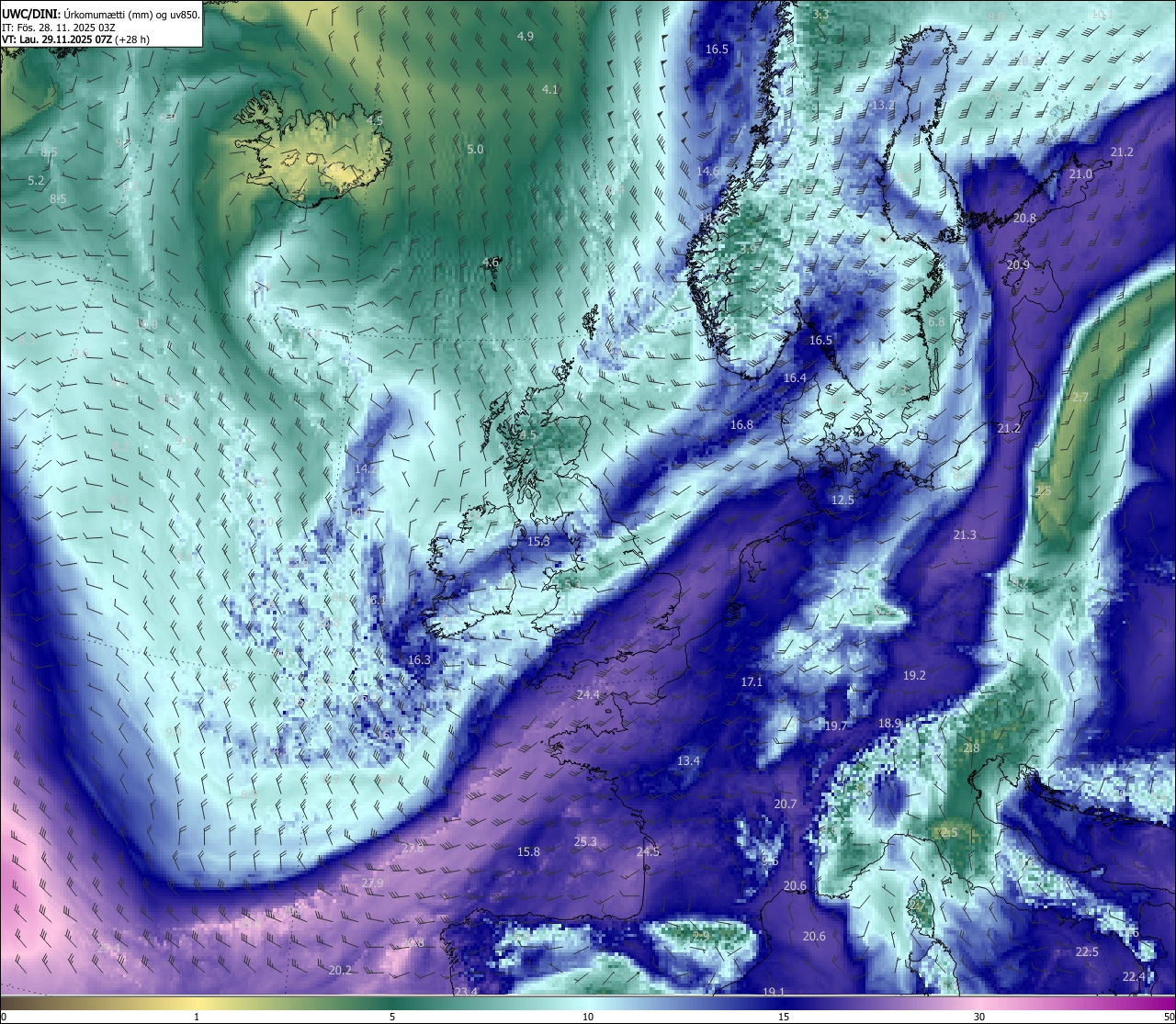Click the color scale label '10'
Screen dimensions: 1176x1024
588,1017
